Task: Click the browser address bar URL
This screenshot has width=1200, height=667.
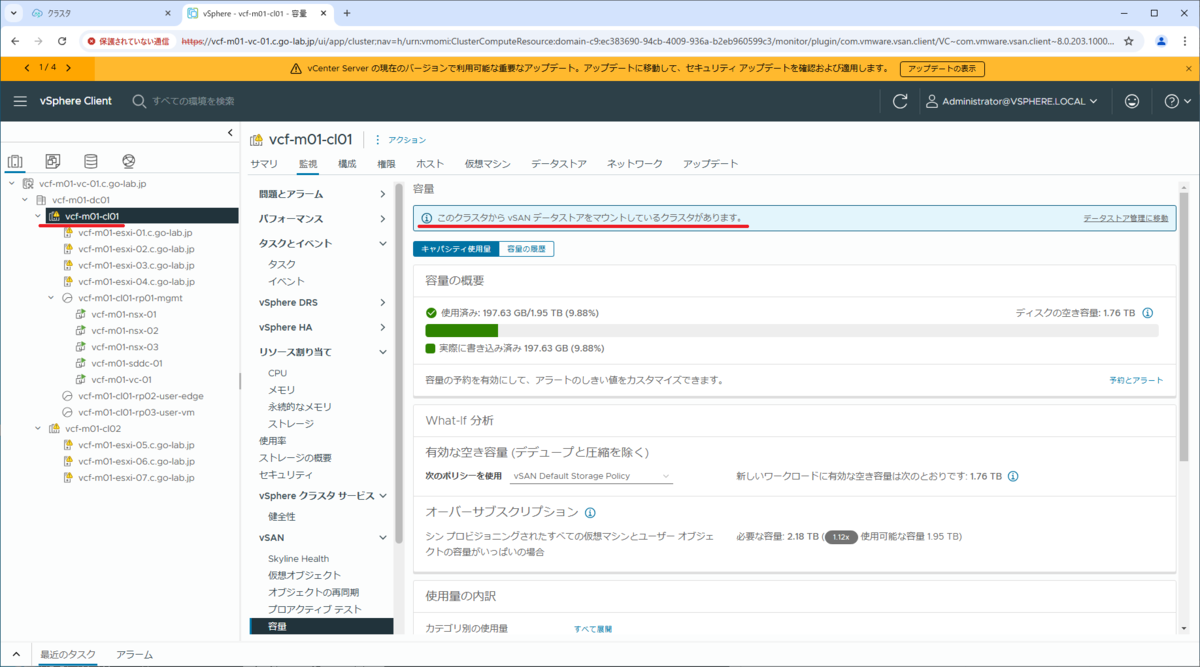Action: tap(648, 41)
